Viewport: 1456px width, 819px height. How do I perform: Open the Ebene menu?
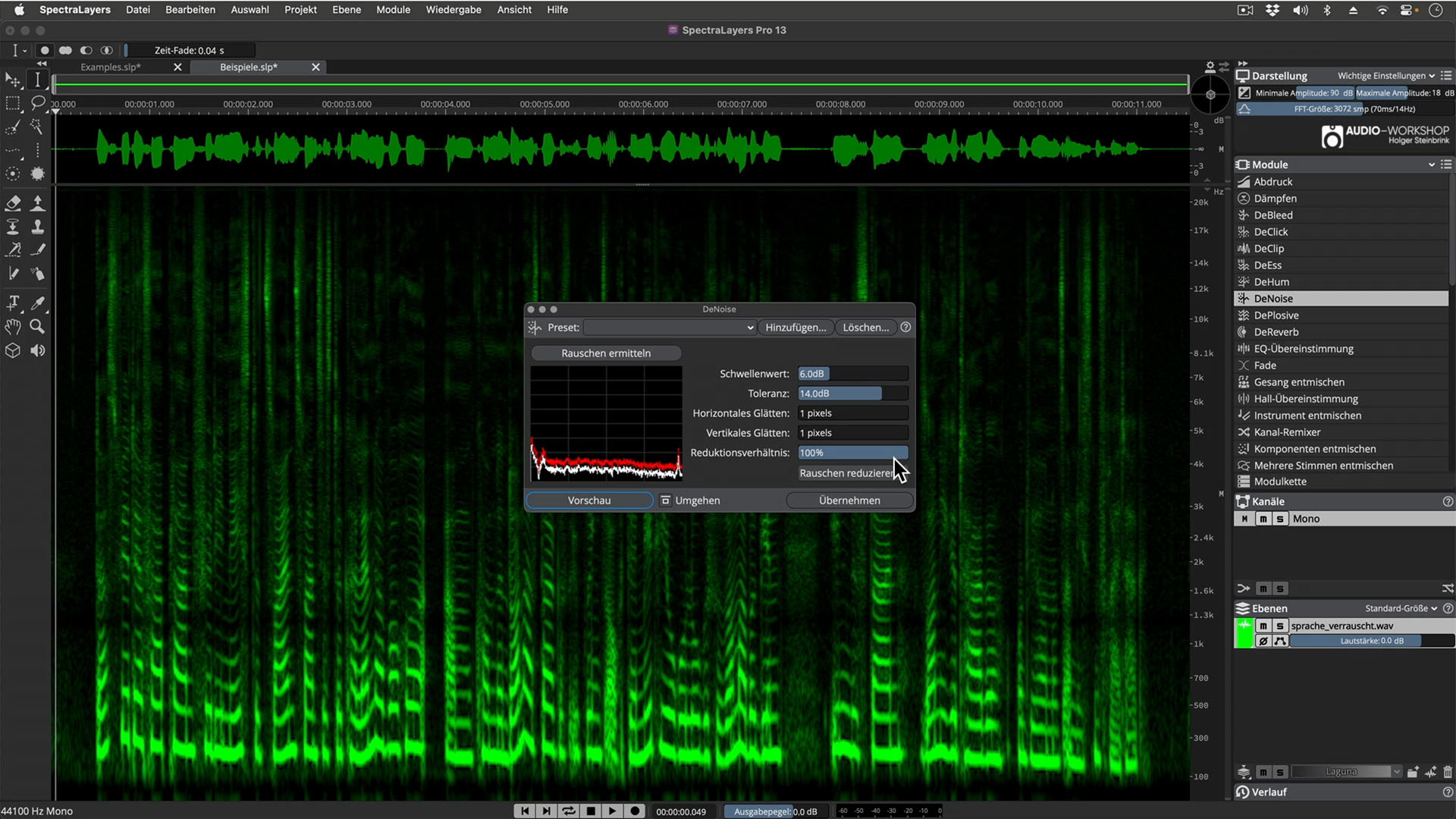pyautogui.click(x=347, y=10)
